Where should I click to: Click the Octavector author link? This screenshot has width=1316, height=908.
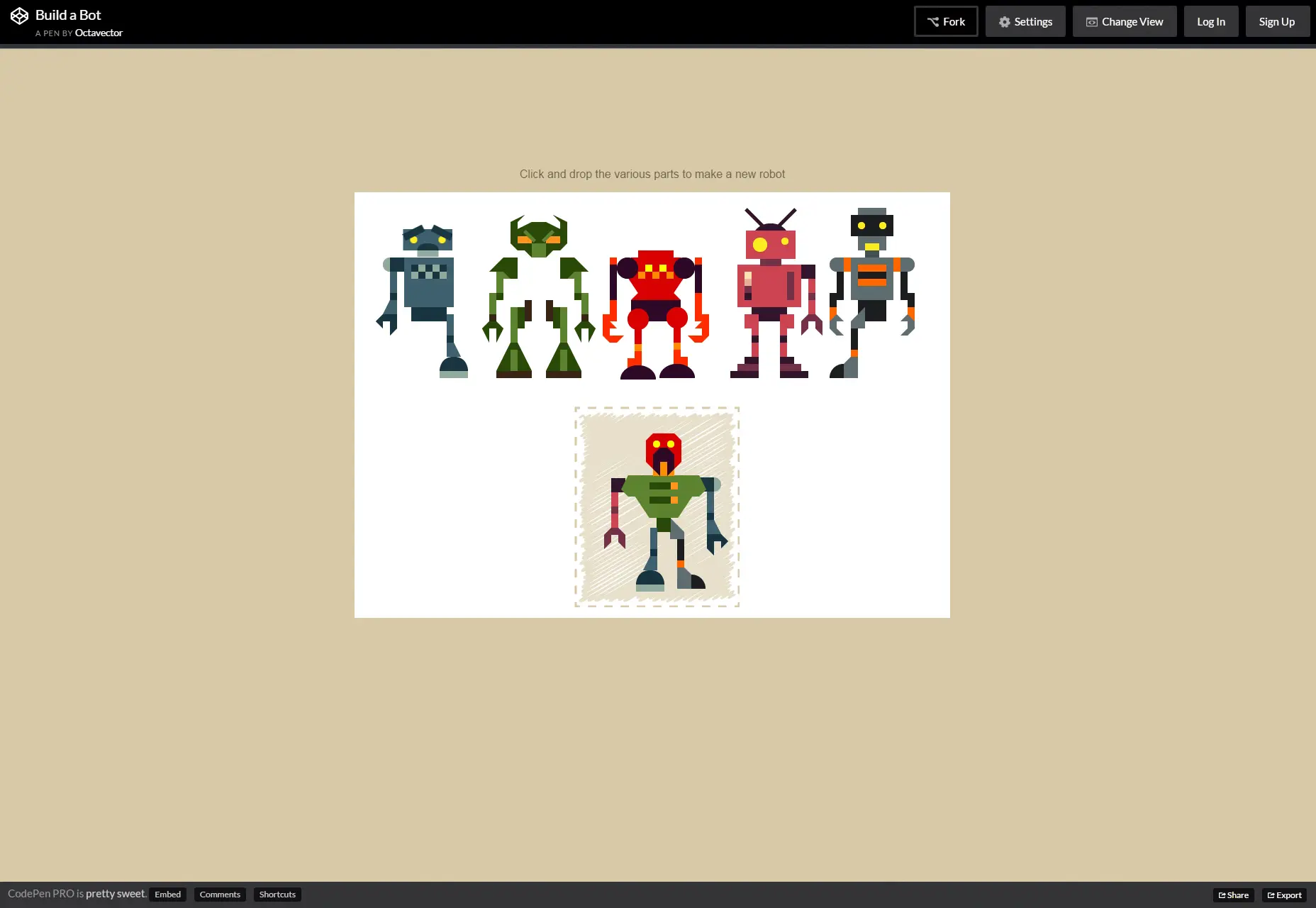coord(99,33)
